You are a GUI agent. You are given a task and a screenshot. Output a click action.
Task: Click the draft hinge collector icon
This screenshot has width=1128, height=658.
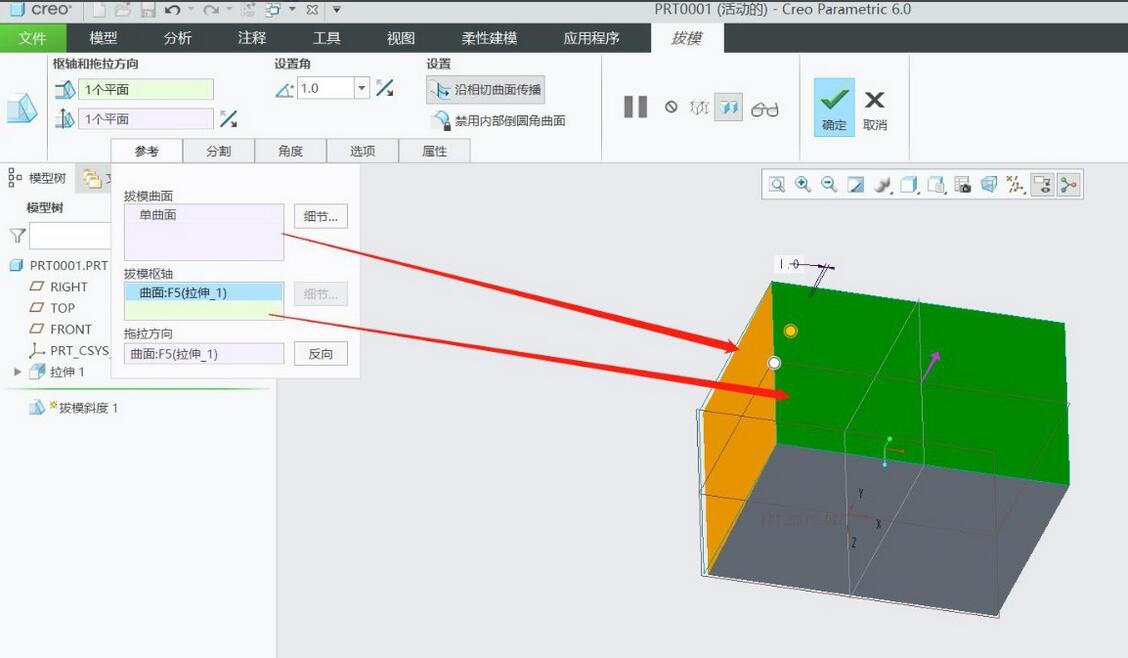pyautogui.click(x=65, y=89)
